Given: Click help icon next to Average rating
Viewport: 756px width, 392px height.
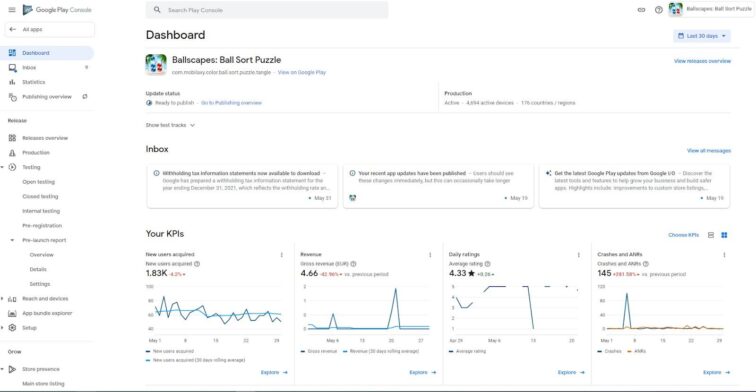Looking at the screenshot, I should pyautogui.click(x=487, y=264).
